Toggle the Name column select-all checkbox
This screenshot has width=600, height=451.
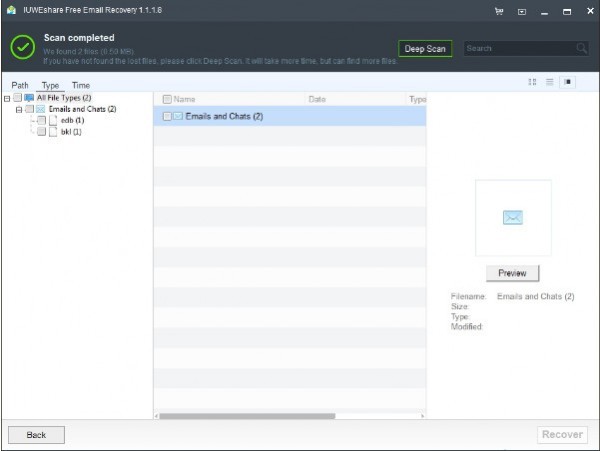tap(167, 99)
